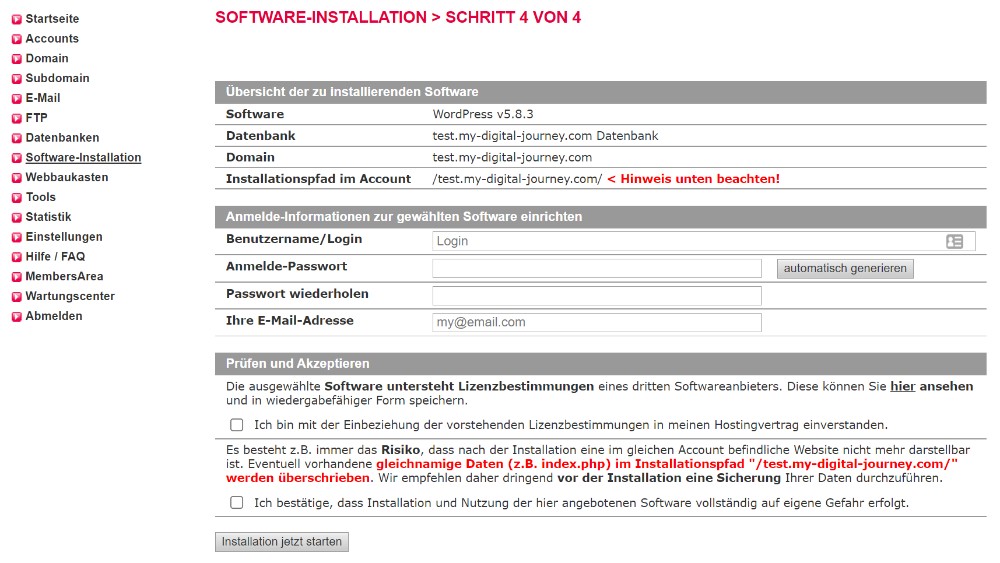Click the arrow icon beside Statistik
This screenshot has height=563, width=1000.
coord(16,217)
